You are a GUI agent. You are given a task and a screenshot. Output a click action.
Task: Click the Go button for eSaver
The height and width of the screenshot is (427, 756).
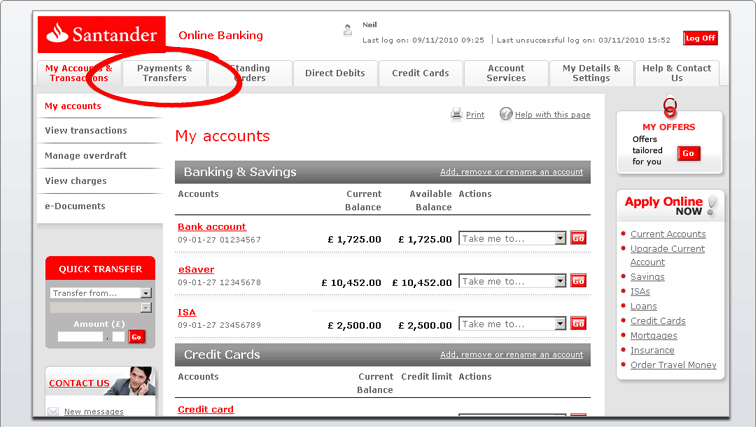point(578,281)
